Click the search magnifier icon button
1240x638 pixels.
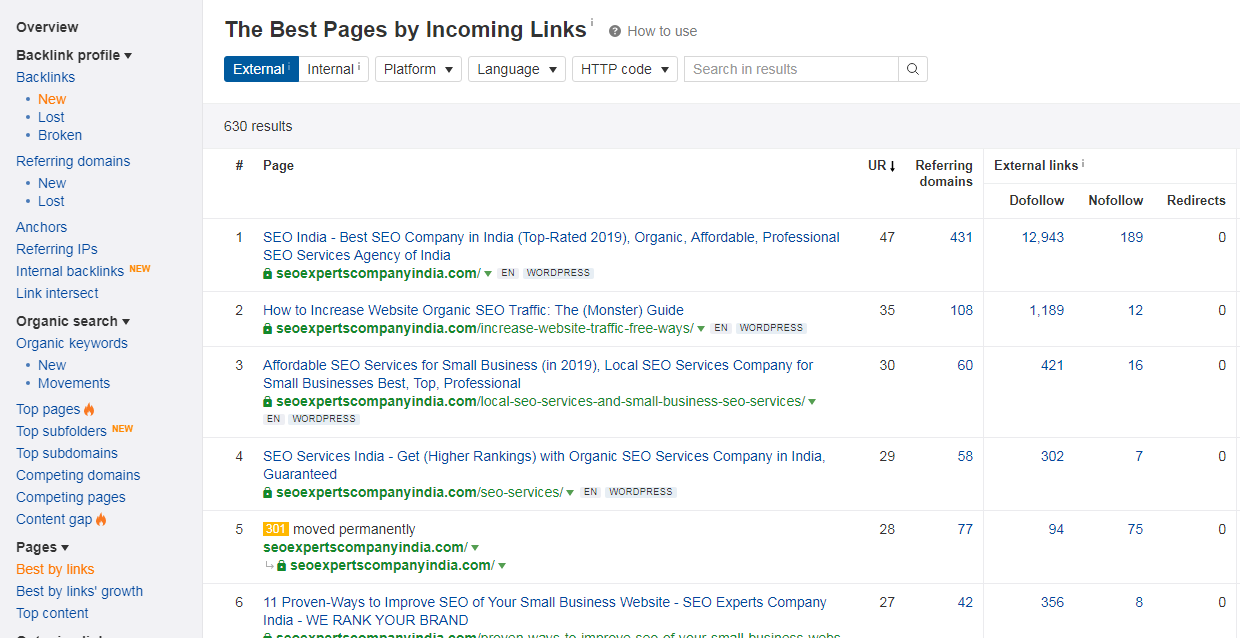pos(913,69)
